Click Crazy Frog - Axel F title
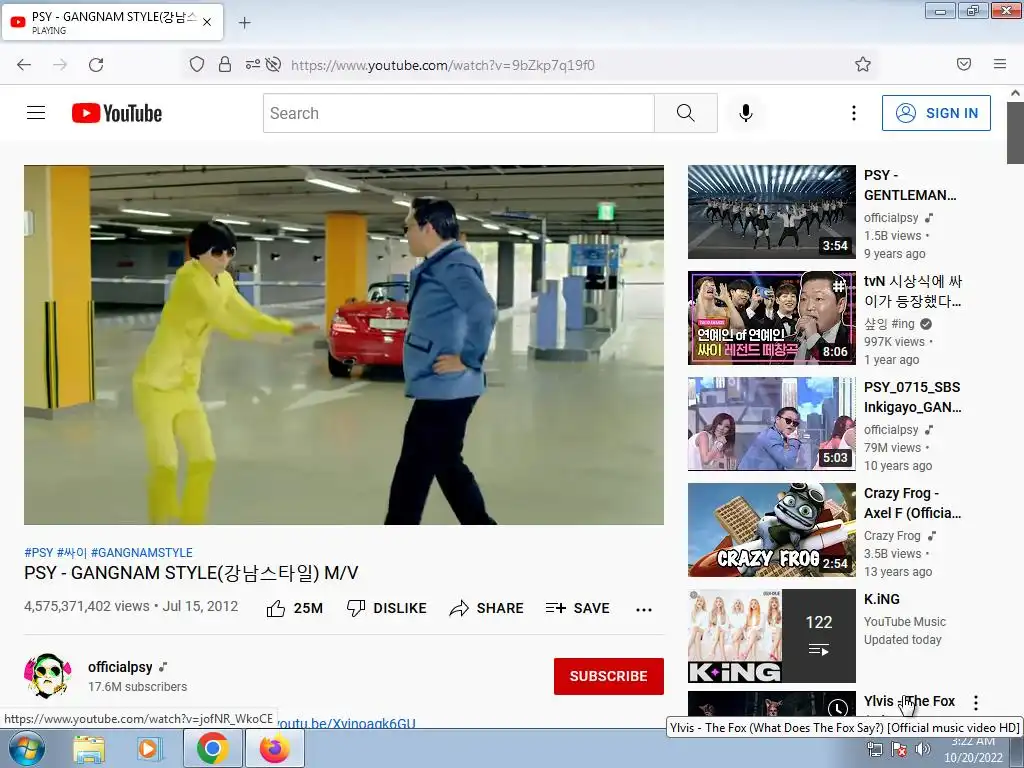The height and width of the screenshot is (768, 1024). tap(912, 503)
